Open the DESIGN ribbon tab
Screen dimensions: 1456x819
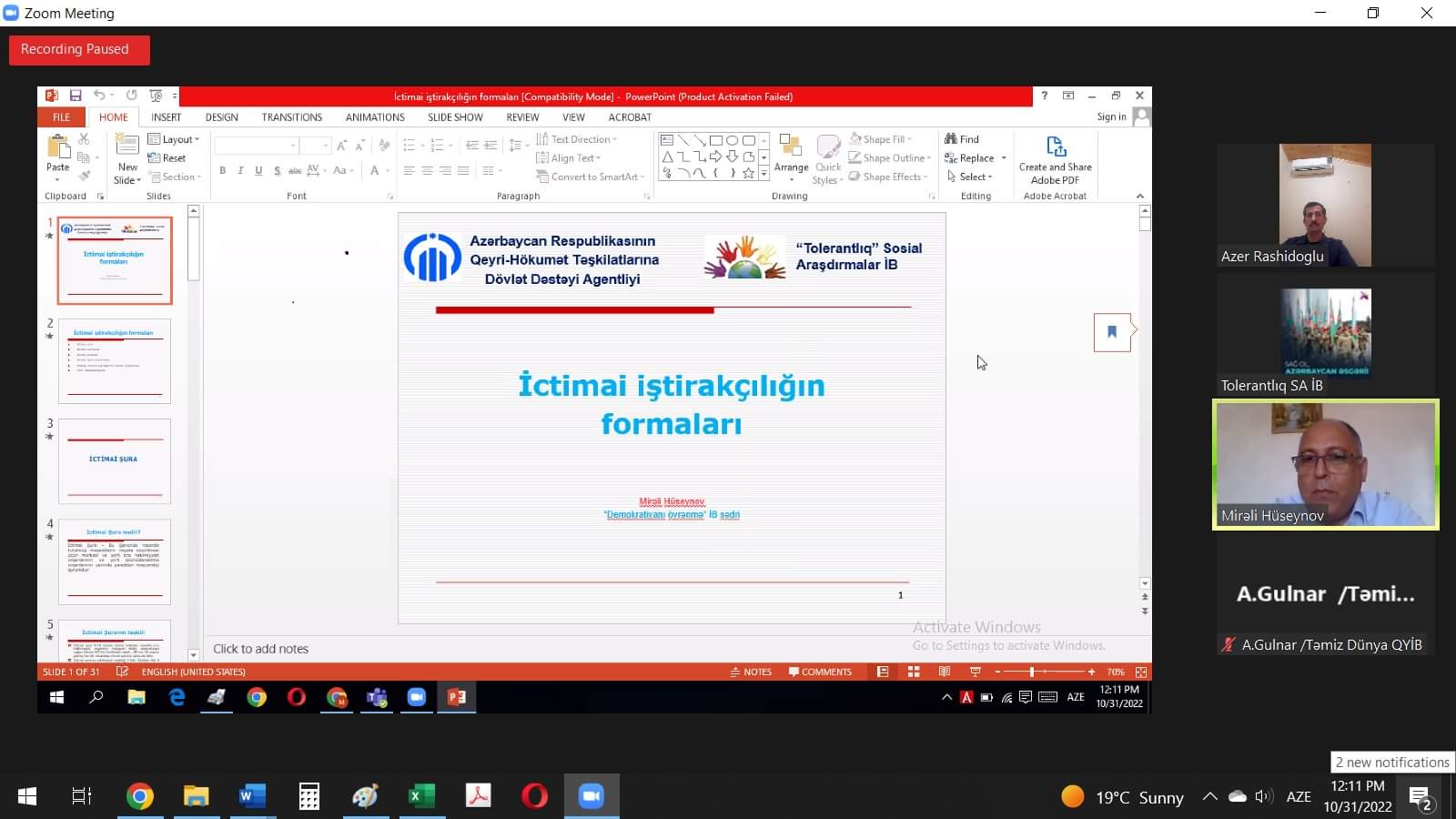point(221,117)
